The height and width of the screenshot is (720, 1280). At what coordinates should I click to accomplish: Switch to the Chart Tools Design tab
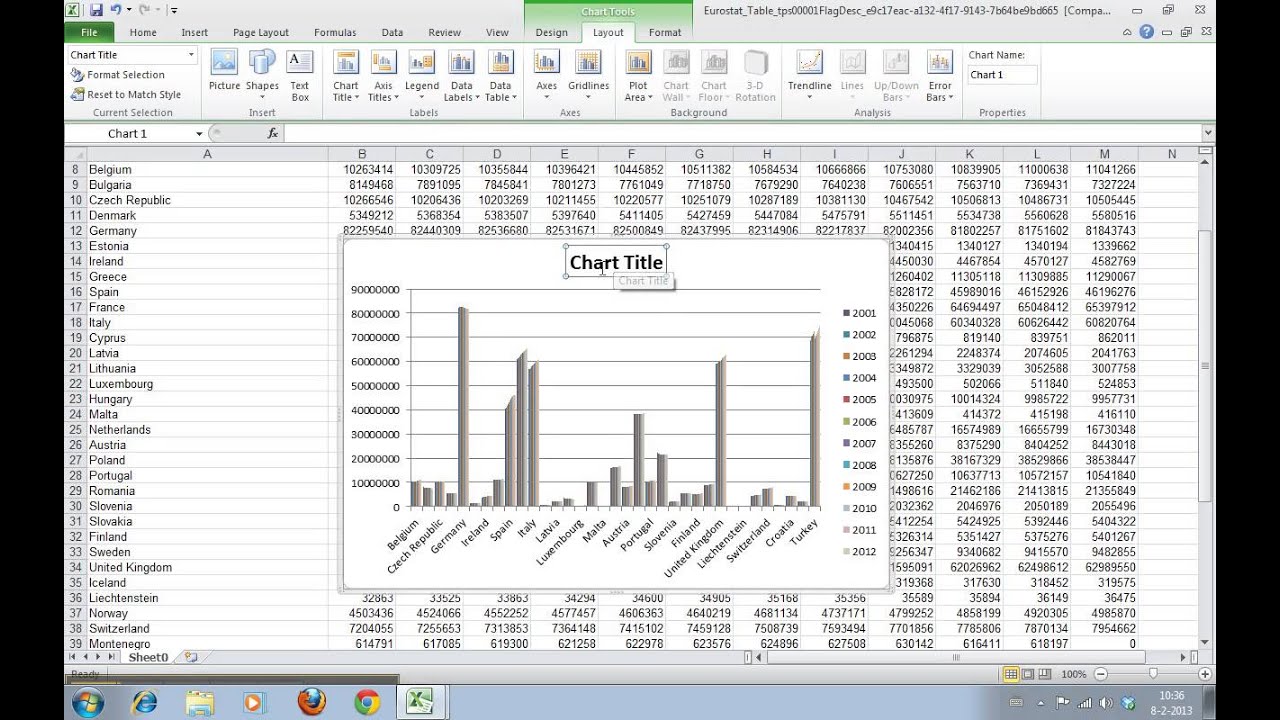(x=551, y=32)
